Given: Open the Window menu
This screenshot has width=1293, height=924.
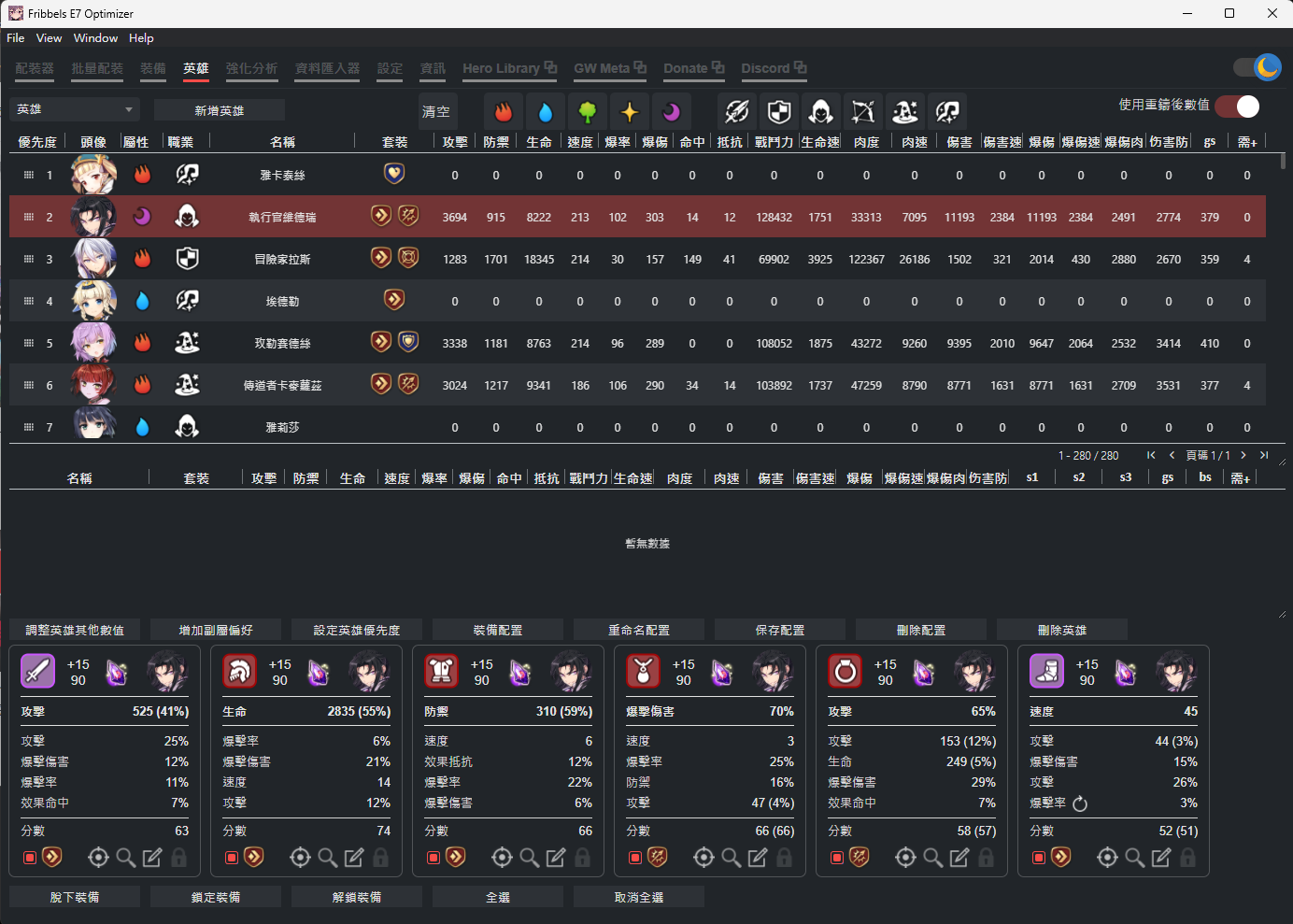Looking at the screenshot, I should [95, 38].
